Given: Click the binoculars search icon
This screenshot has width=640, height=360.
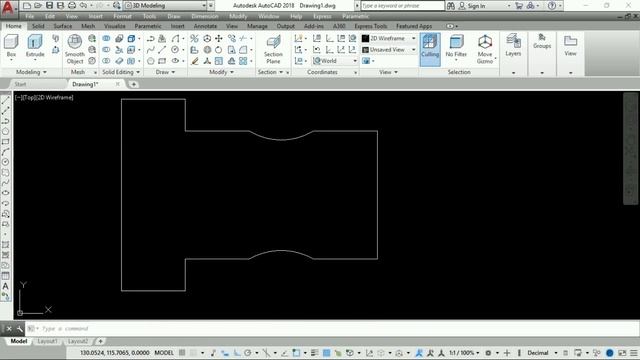Looking at the screenshot, I should tap(451, 6).
